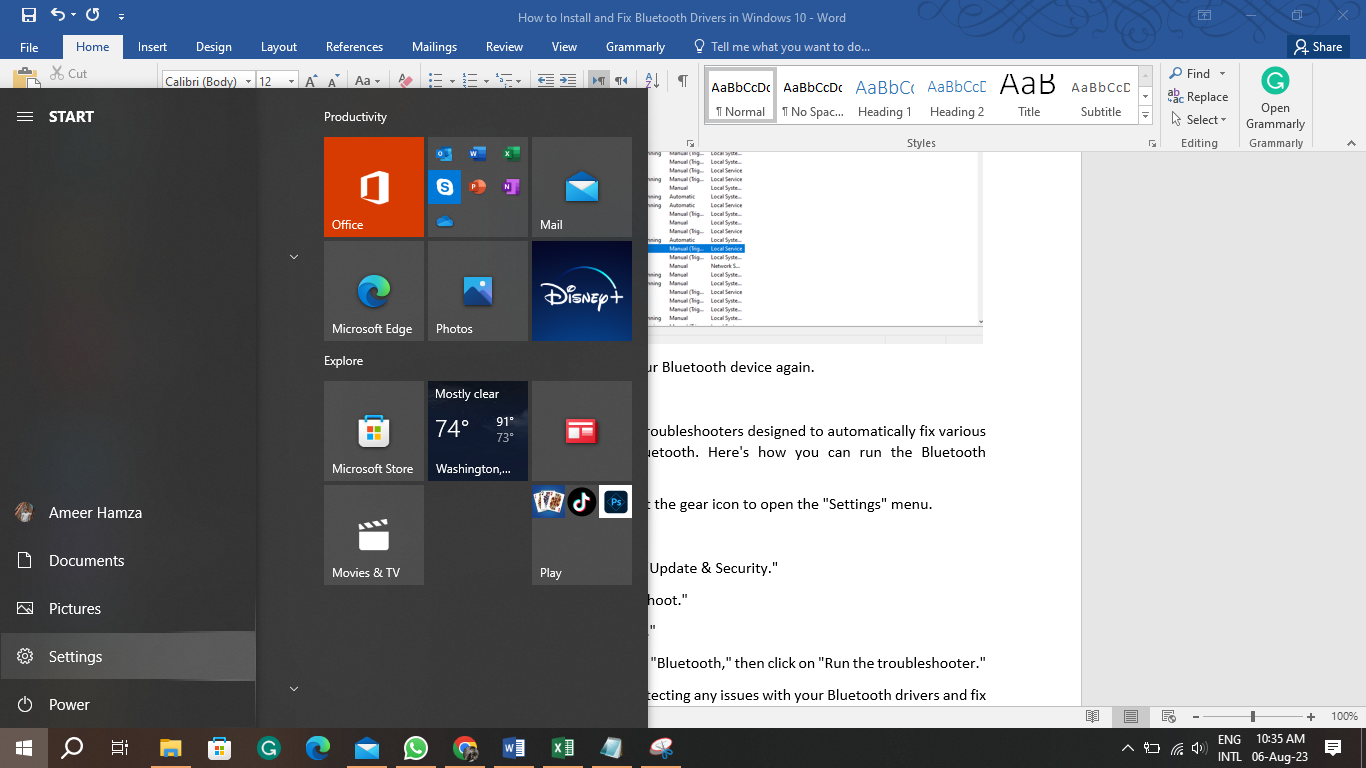This screenshot has height=768, width=1366.
Task: Click the zoom in plus button
Action: tap(1311, 717)
